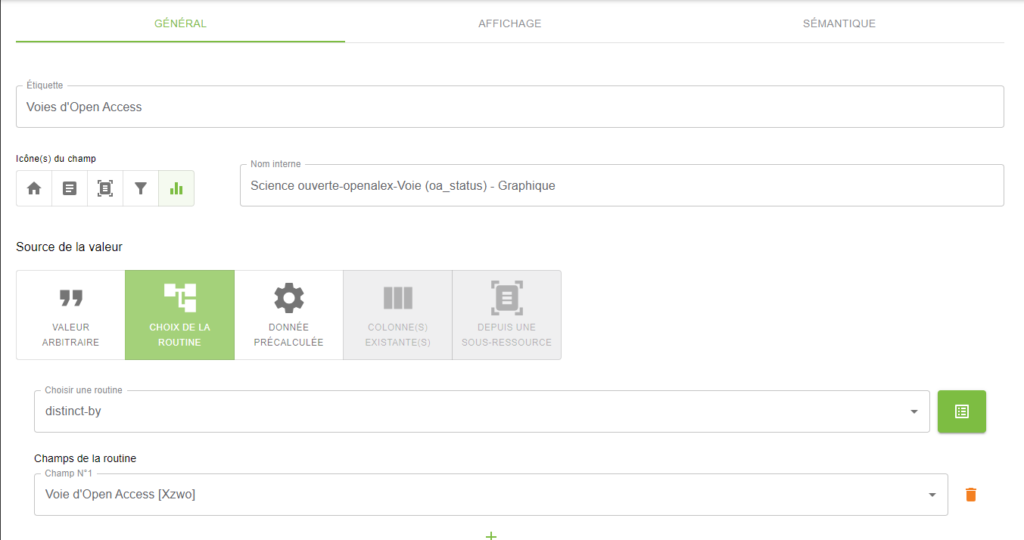This screenshot has height=540, width=1024.
Task: Switch to the Sémantique tab
Action: pos(839,24)
